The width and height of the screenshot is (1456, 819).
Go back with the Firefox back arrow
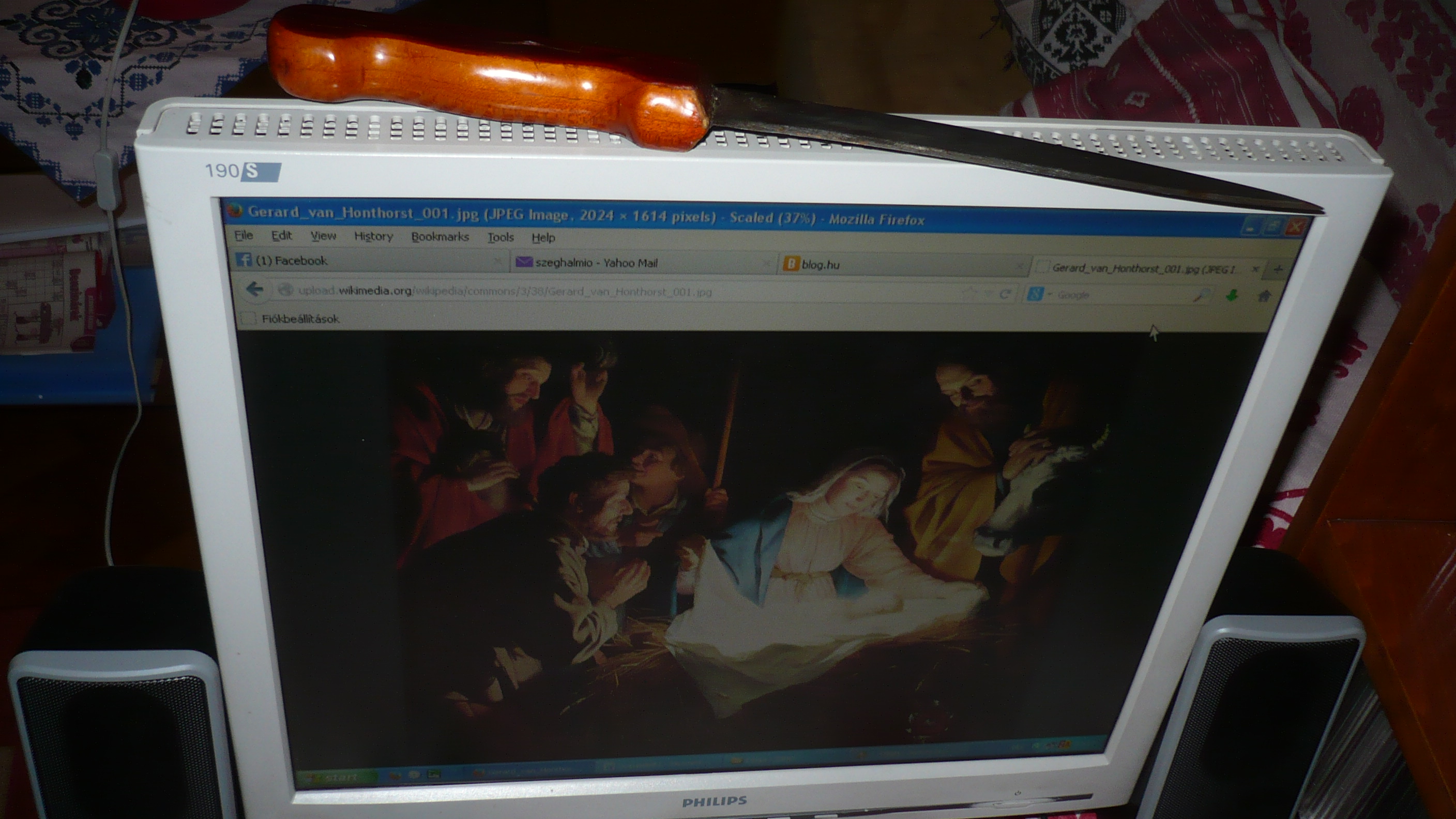point(254,290)
